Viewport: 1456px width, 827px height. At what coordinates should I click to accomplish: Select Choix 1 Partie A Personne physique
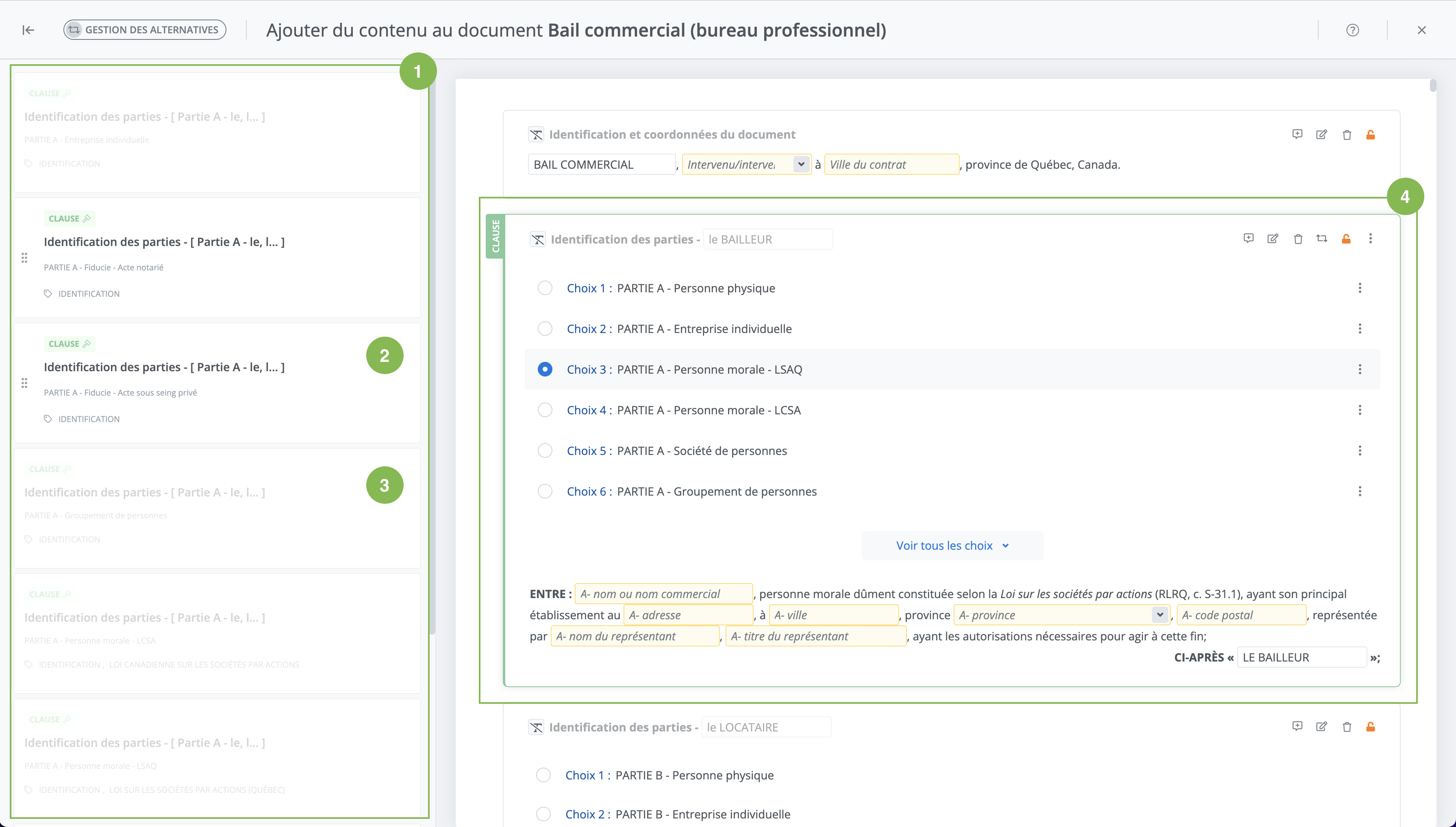(x=545, y=288)
